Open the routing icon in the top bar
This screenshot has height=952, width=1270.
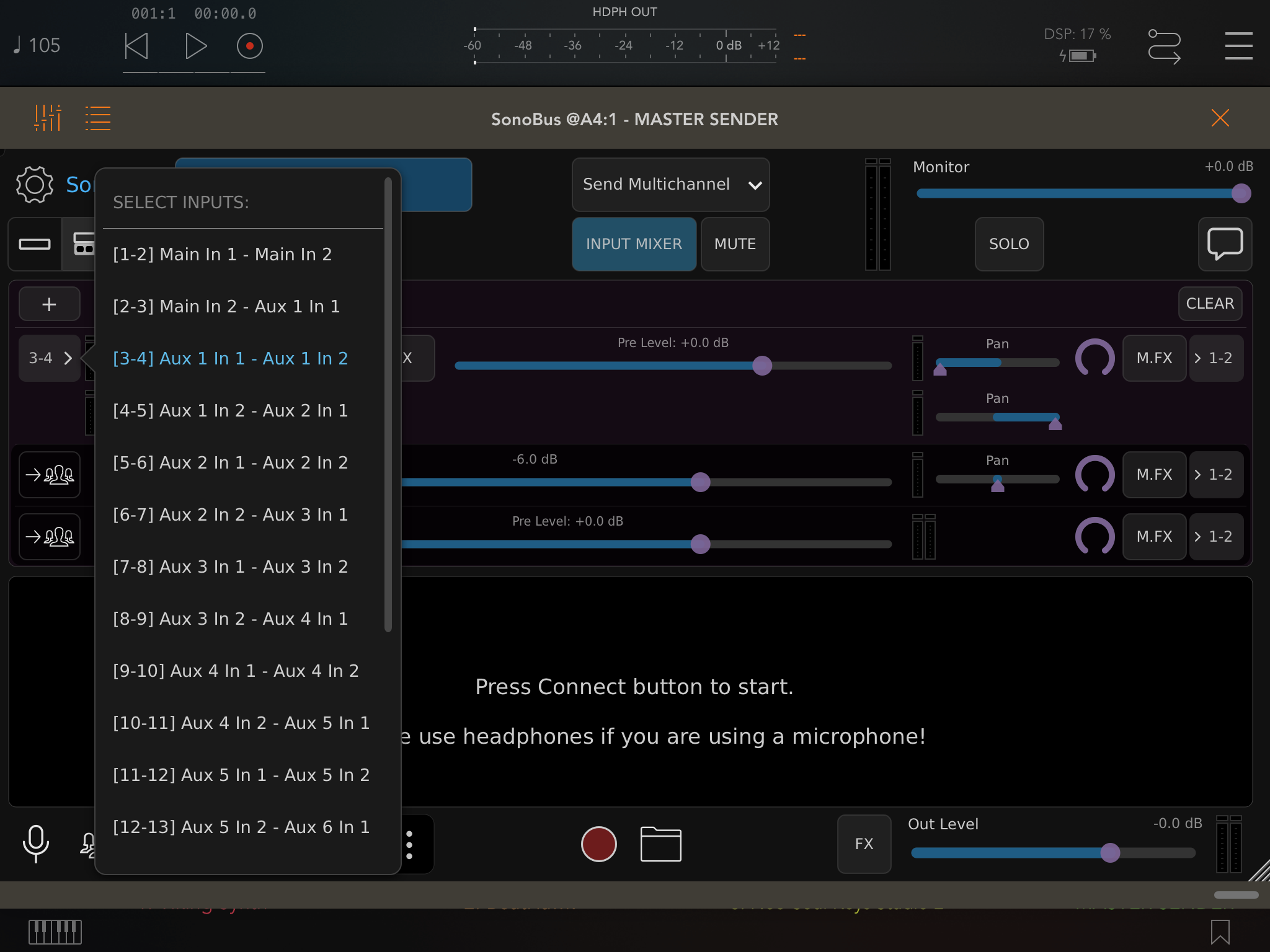1164,46
